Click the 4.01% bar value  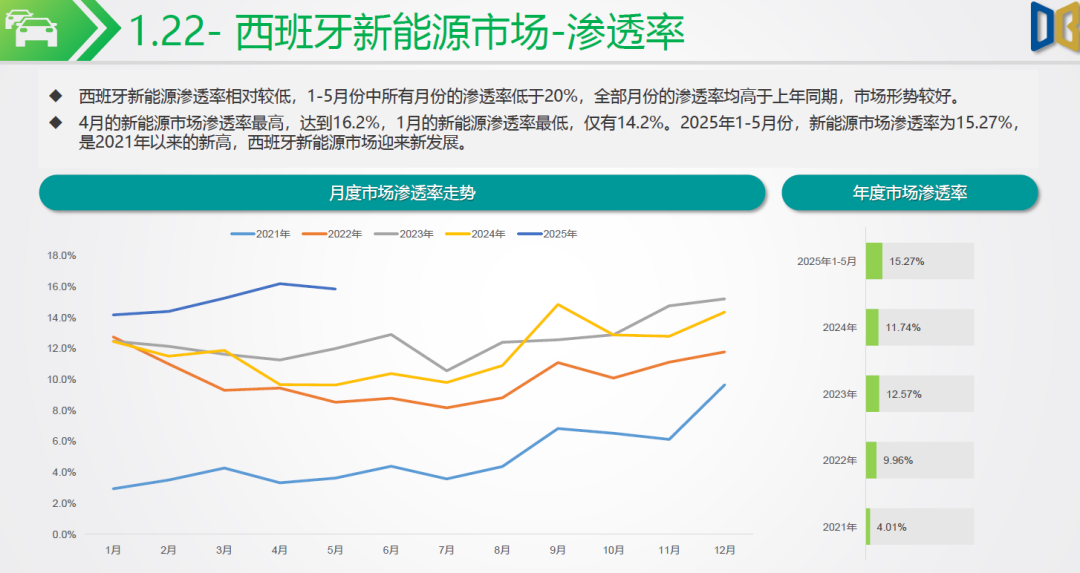[891, 528]
